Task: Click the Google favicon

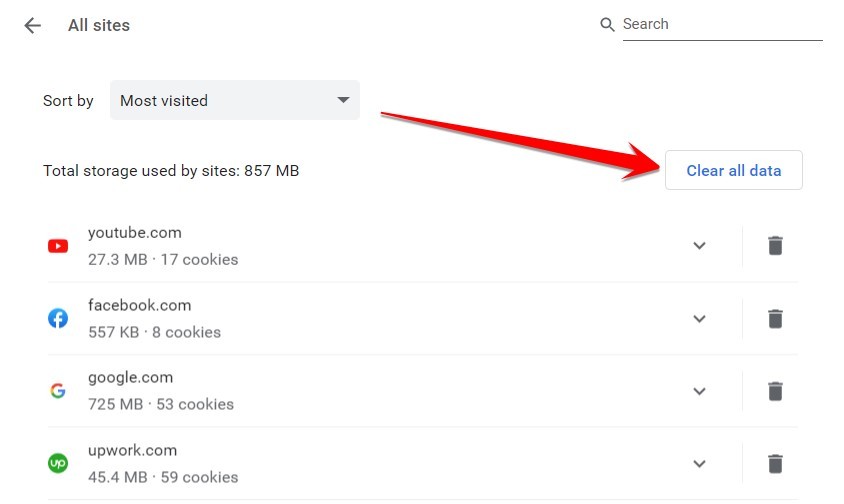Action: [x=58, y=390]
